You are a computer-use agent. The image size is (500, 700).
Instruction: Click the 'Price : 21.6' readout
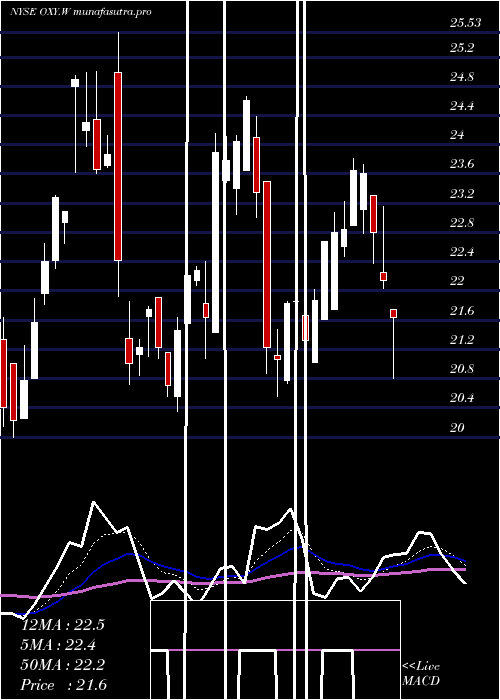tap(64, 685)
